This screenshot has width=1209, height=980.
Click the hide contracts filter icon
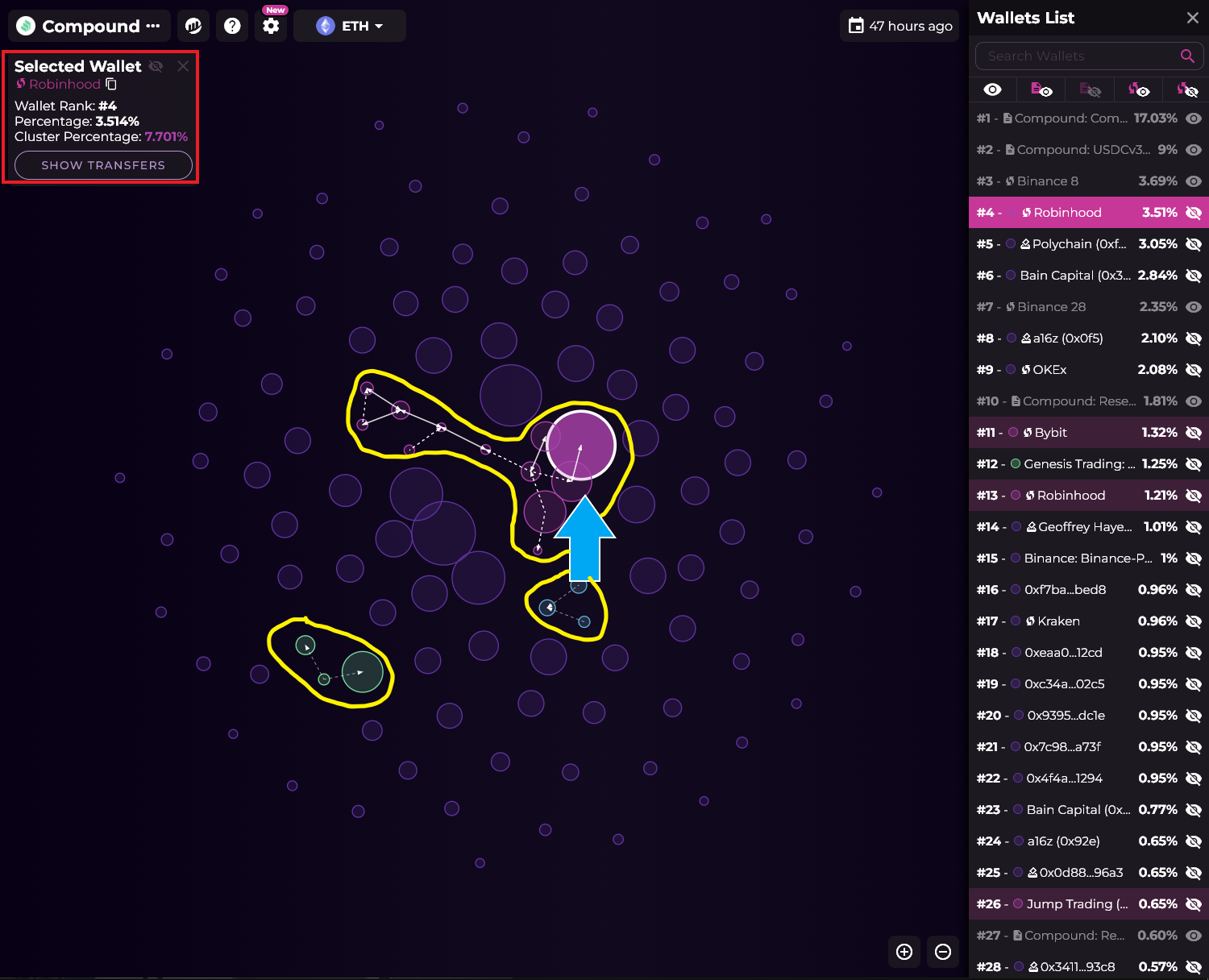point(1091,89)
